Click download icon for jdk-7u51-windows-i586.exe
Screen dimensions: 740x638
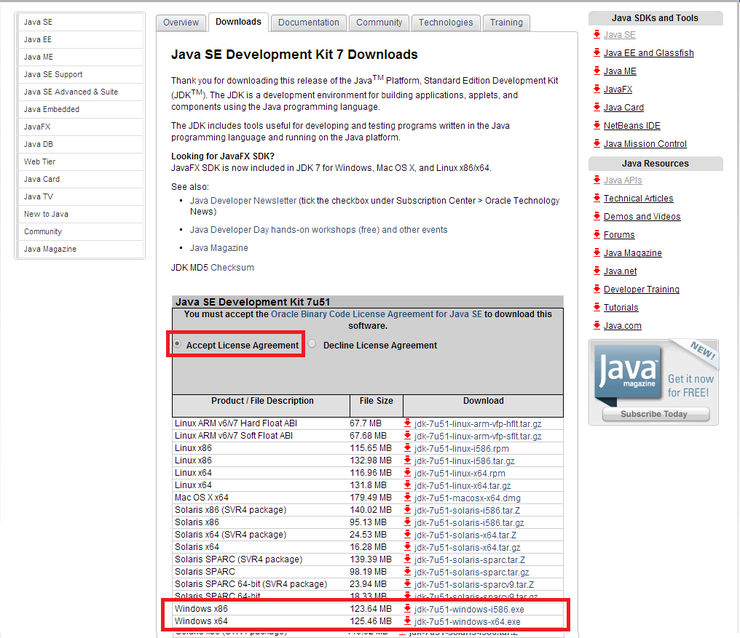click(407, 609)
